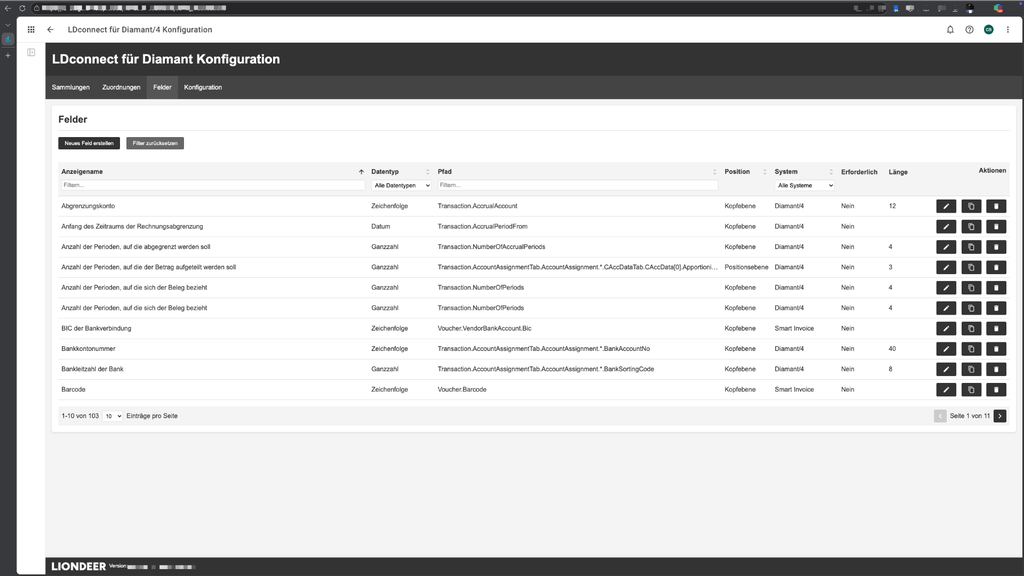
Task: Sort the Pfad column
Action: click(x=714, y=172)
